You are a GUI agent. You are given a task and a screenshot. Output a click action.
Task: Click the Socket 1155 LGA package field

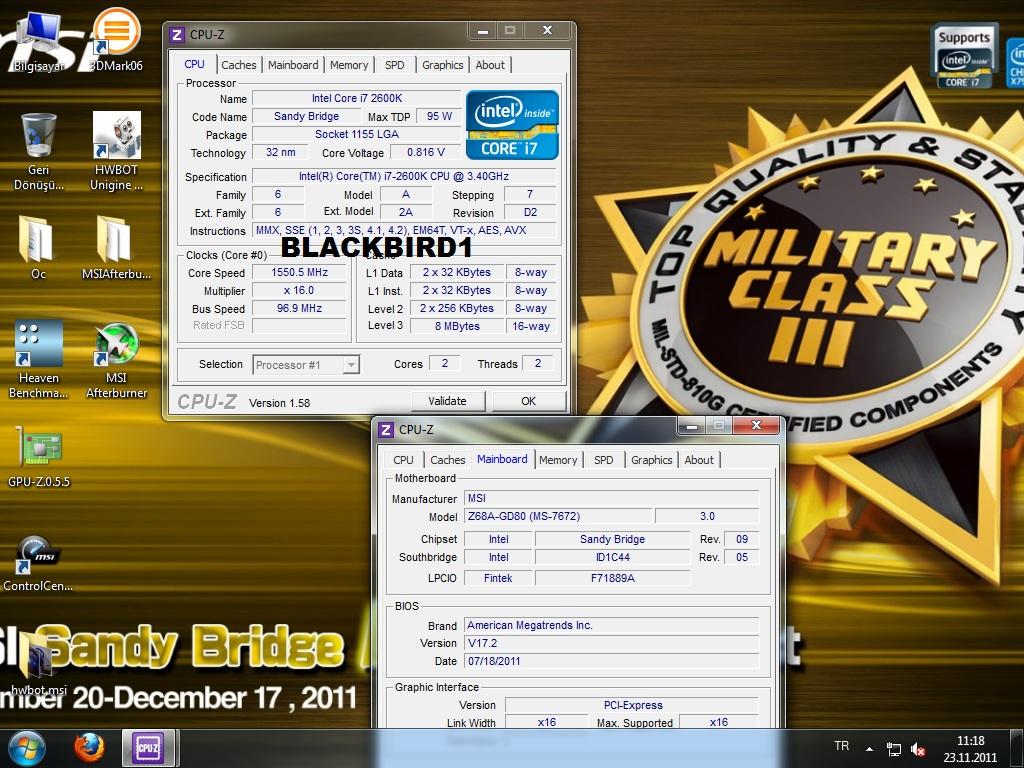pos(357,134)
